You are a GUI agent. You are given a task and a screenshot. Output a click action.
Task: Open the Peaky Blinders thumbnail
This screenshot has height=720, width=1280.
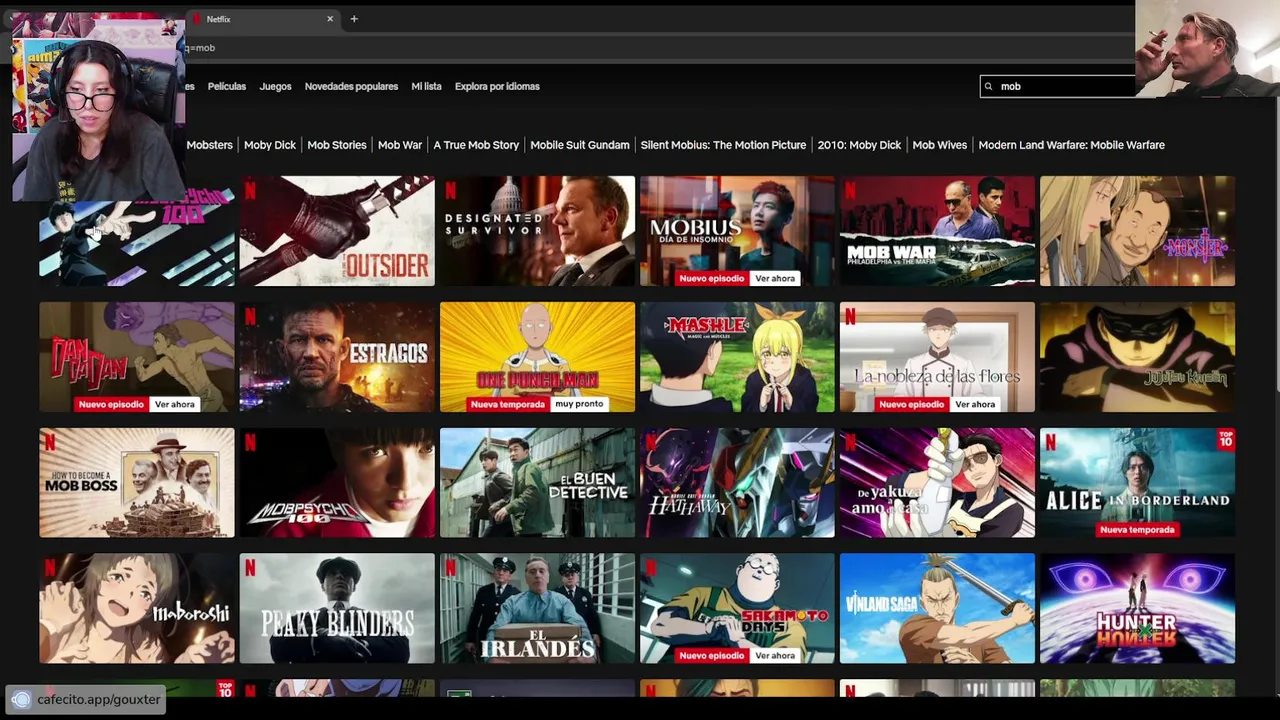[337, 609]
